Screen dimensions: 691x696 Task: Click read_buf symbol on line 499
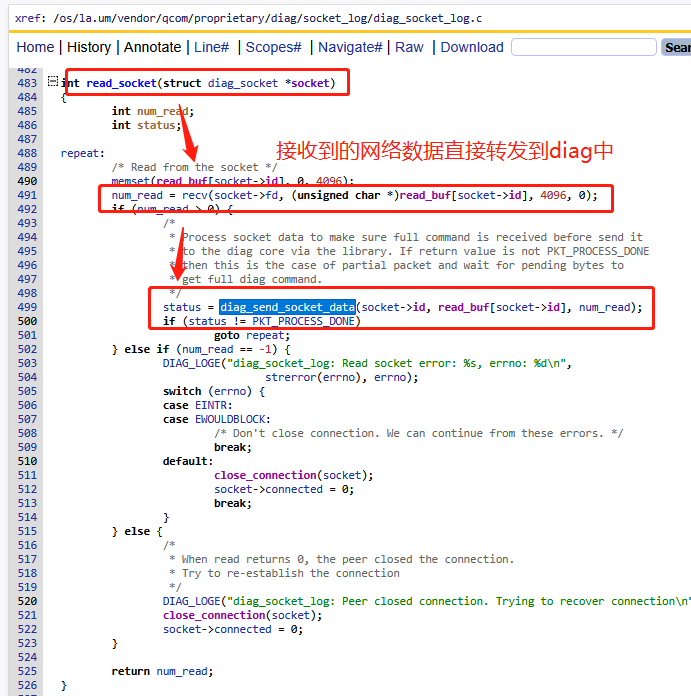(x=463, y=307)
